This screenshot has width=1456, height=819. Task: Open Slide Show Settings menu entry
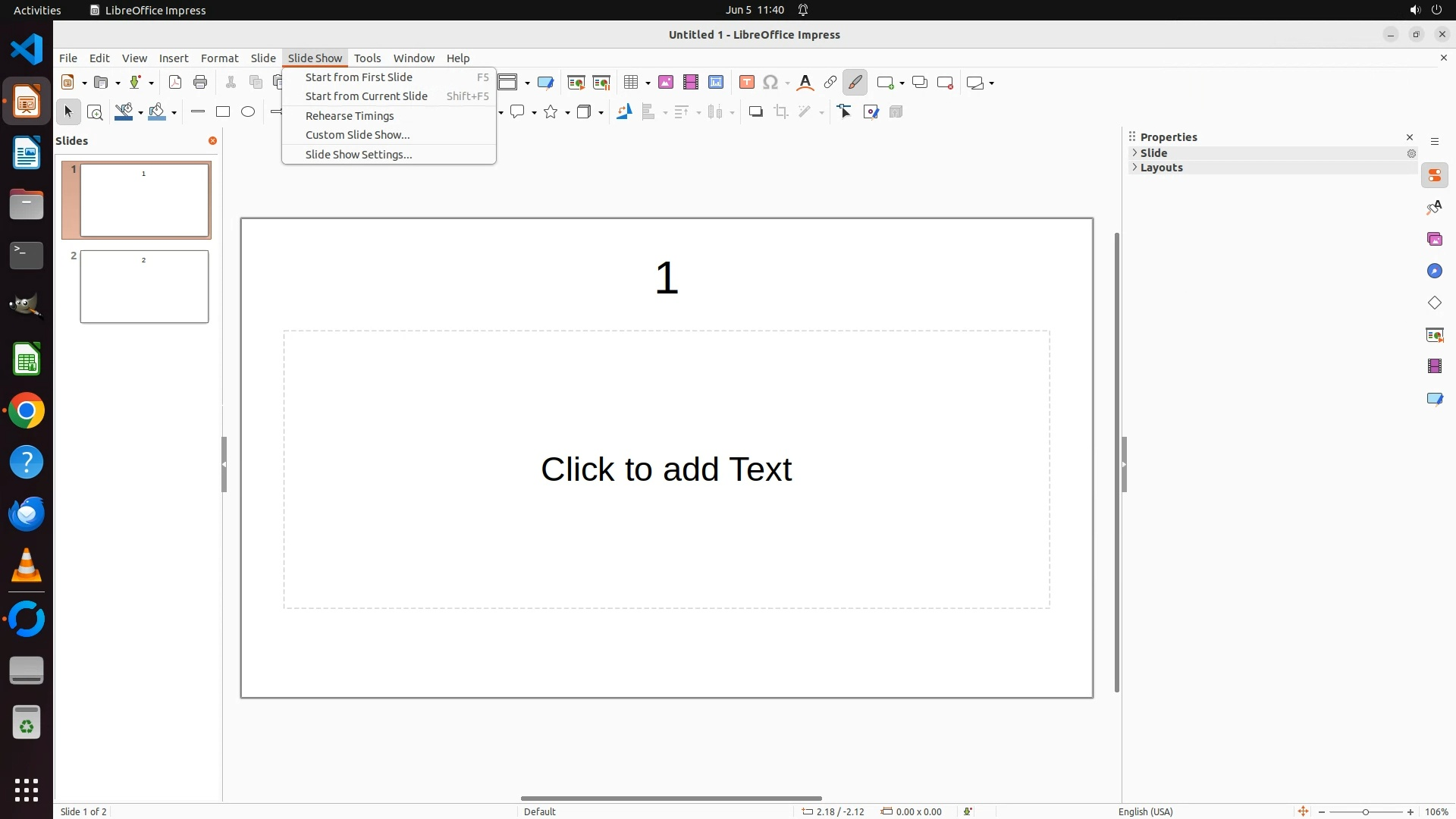359,155
